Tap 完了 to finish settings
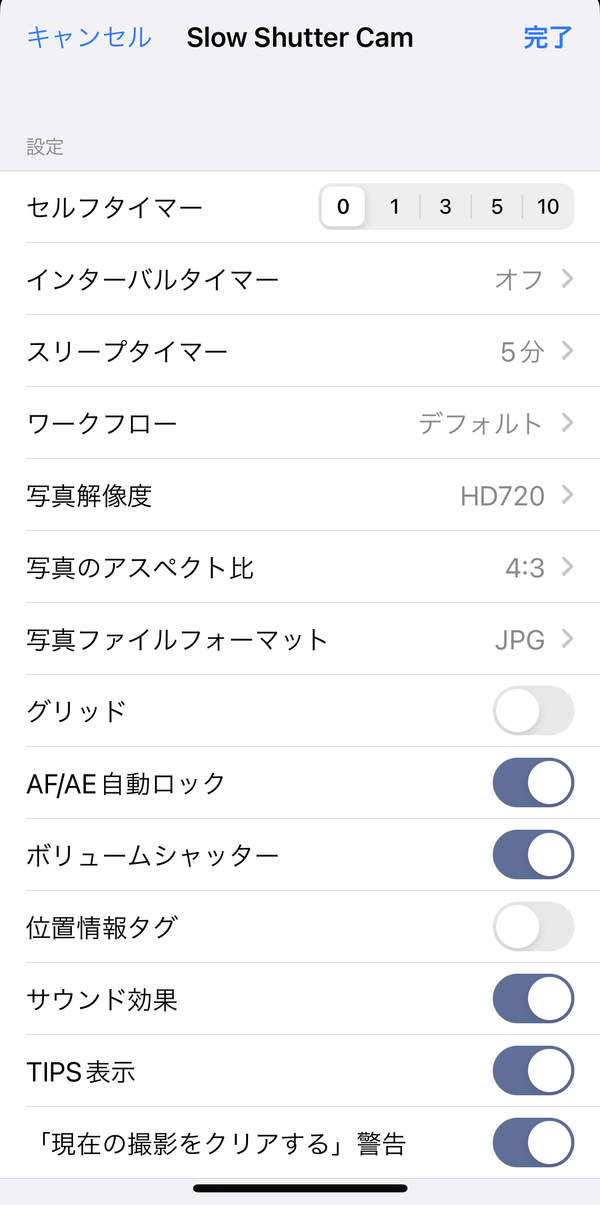This screenshot has width=600, height=1205. tap(548, 38)
